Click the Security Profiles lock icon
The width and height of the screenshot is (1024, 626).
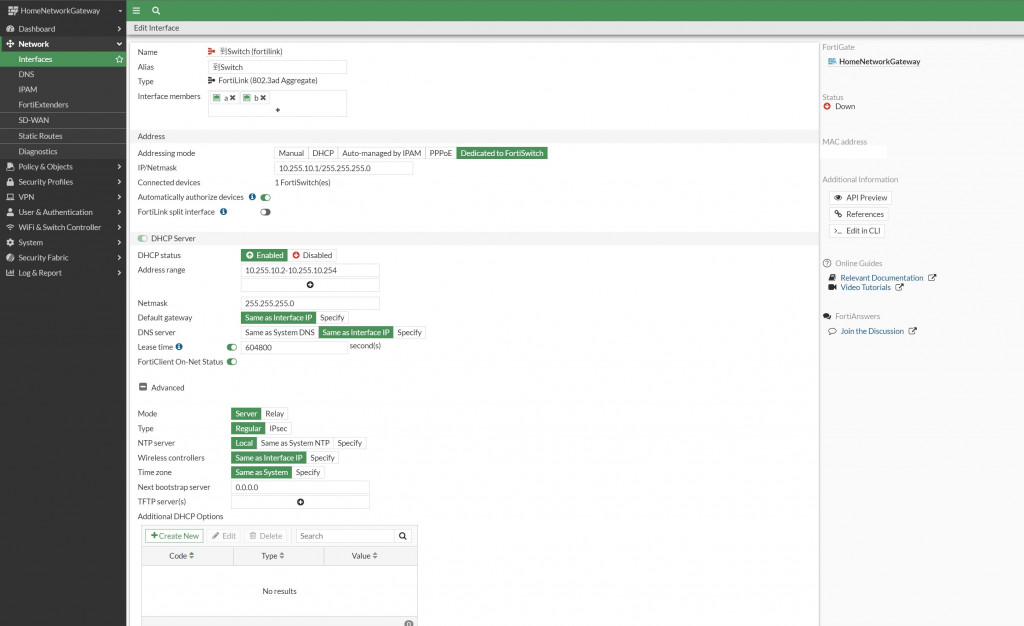click(10, 181)
